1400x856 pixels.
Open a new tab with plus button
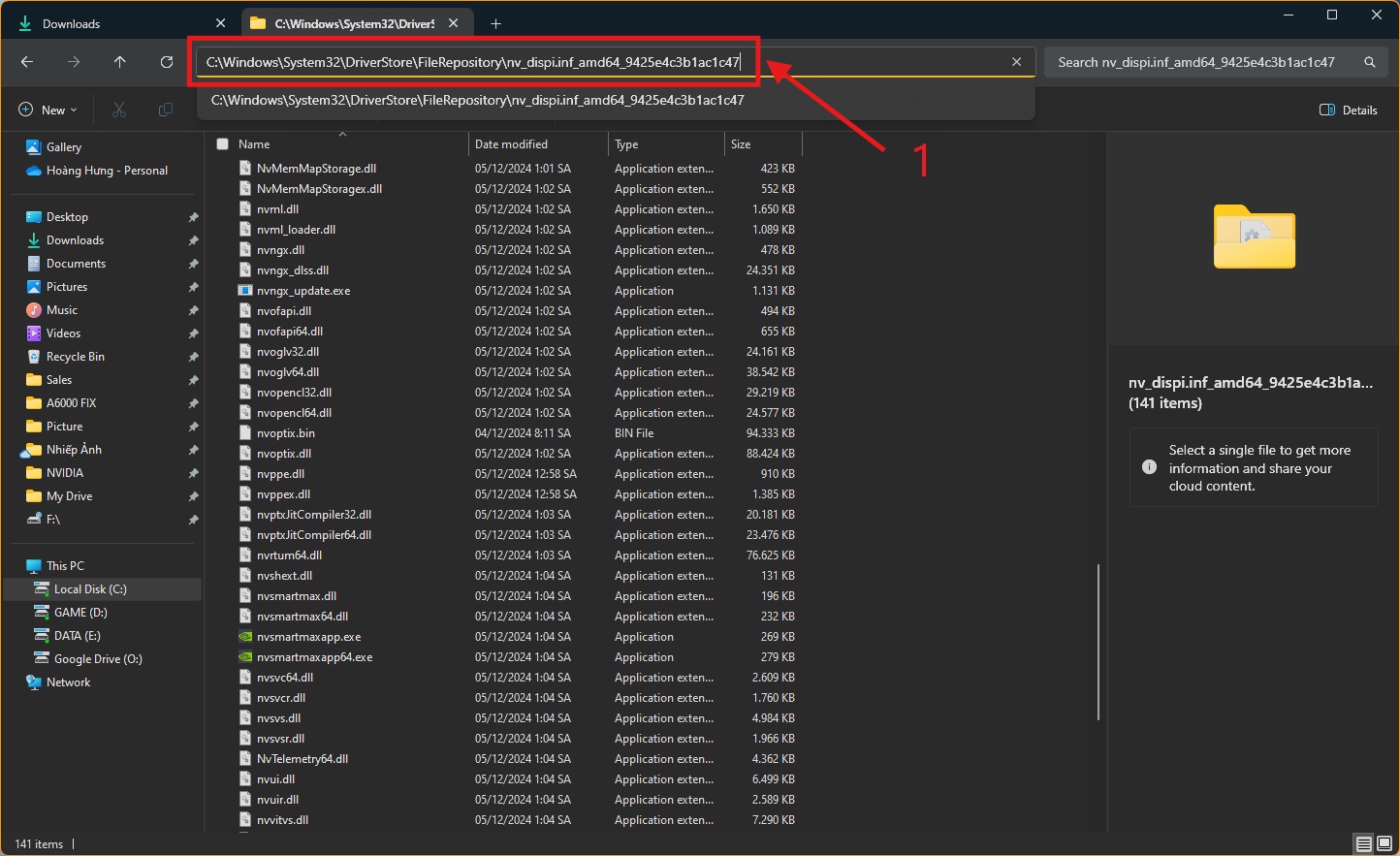pyautogui.click(x=496, y=23)
